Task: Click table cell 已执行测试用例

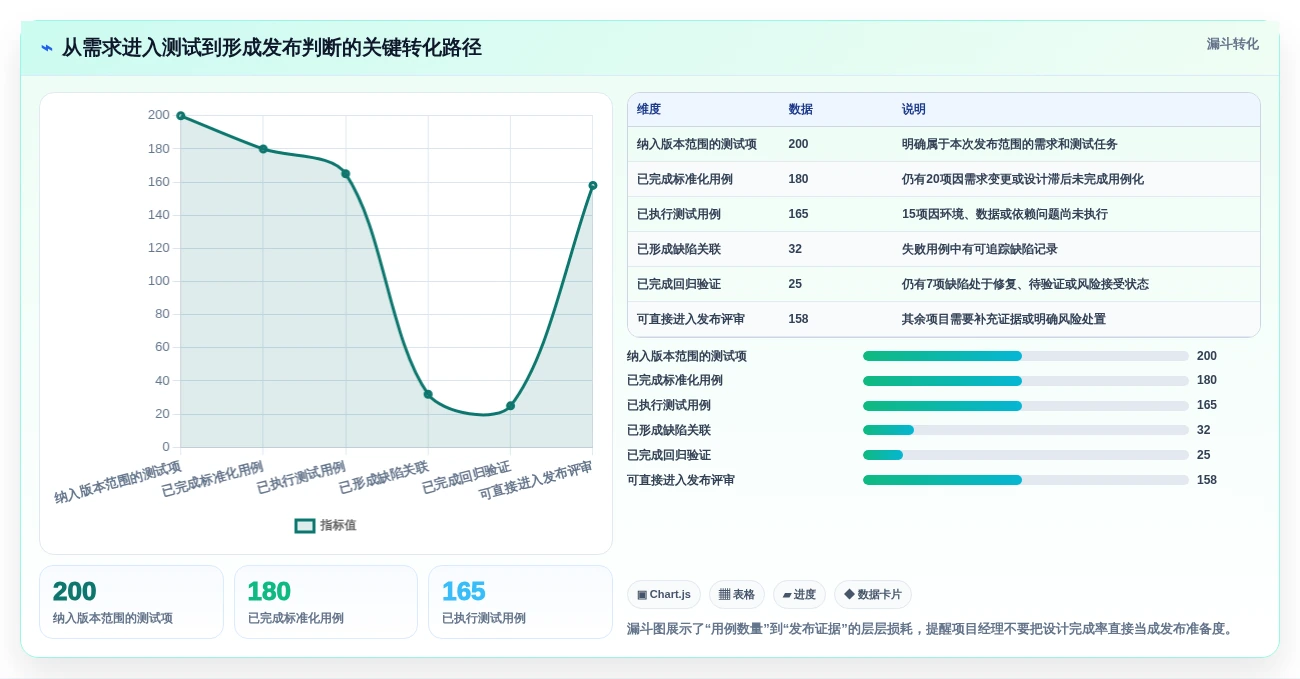Action: (x=679, y=214)
